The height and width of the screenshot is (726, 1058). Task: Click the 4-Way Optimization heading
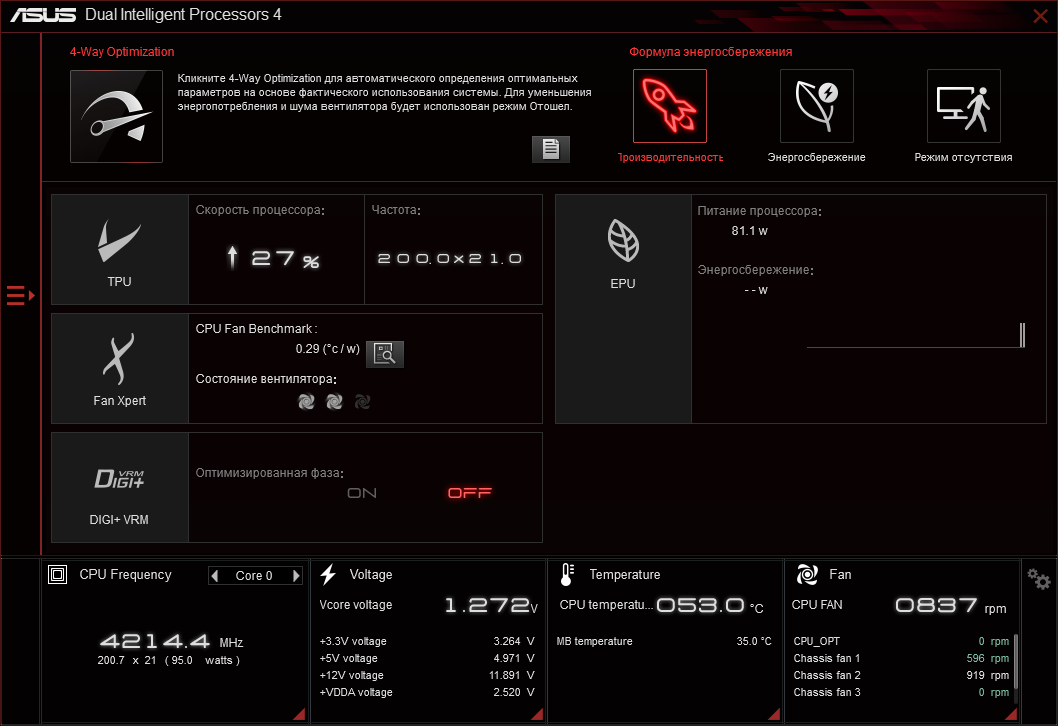(x=122, y=52)
